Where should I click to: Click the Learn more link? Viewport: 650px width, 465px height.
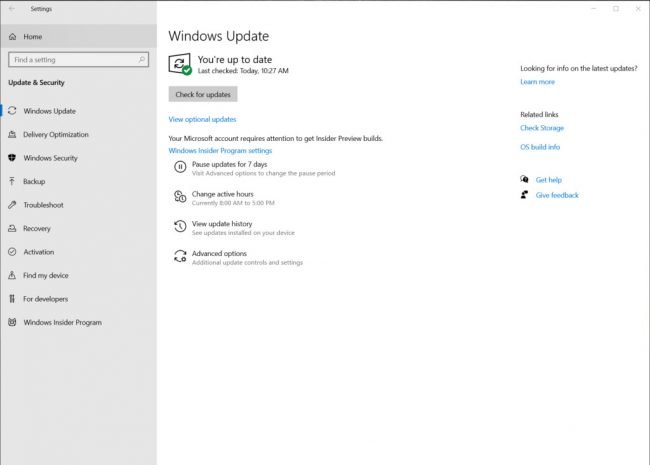(537, 82)
